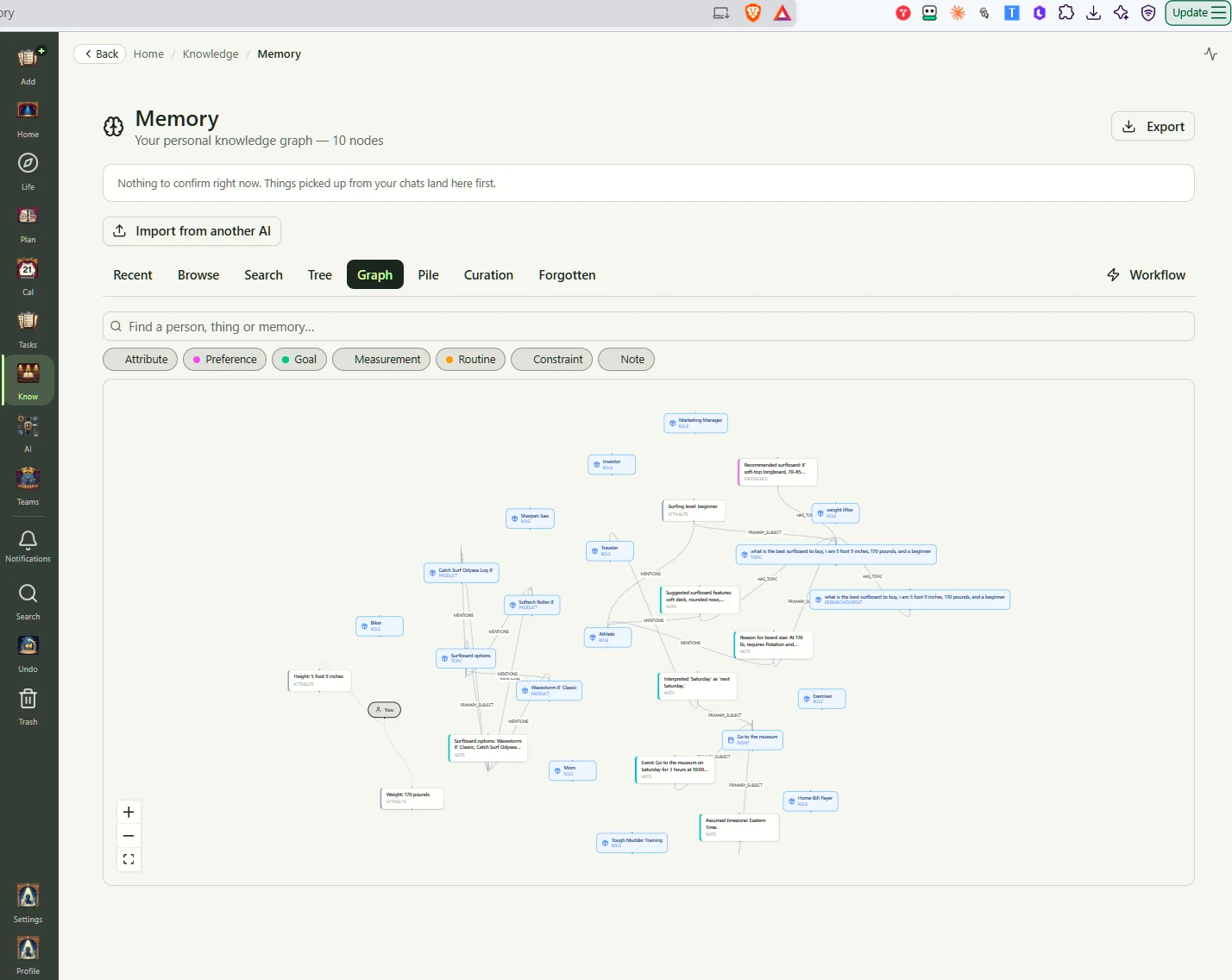Open the Workflow button
The image size is (1232, 980).
click(1146, 274)
